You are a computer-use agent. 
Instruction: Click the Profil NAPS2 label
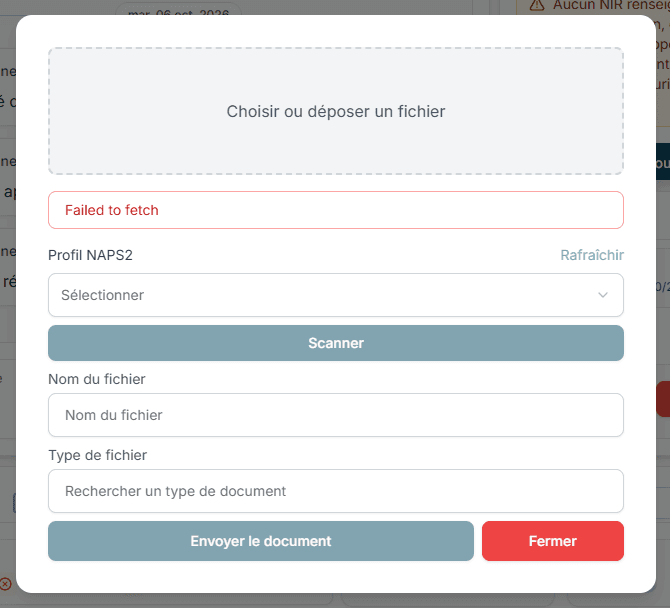pyautogui.click(x=90, y=255)
